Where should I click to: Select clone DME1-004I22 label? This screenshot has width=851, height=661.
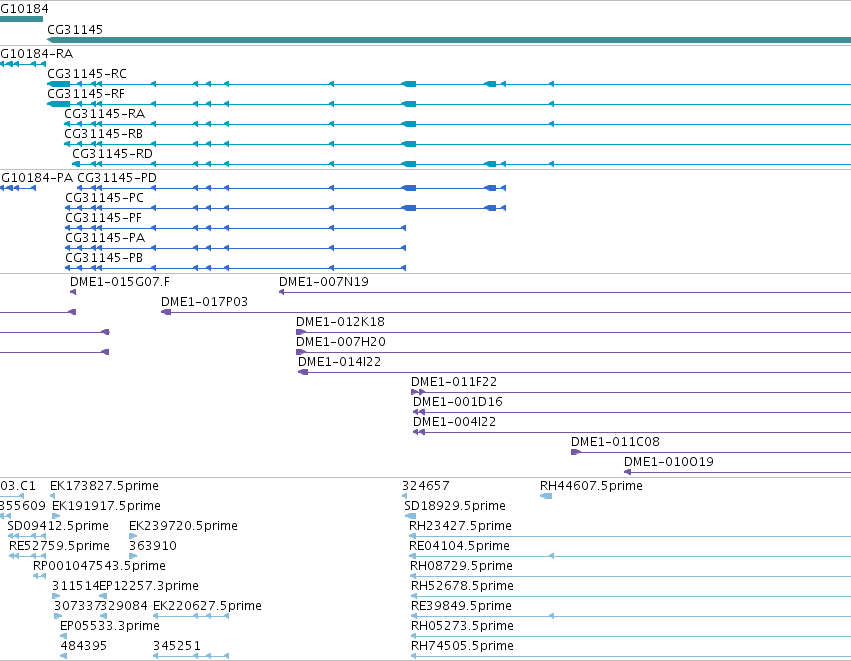455,423
